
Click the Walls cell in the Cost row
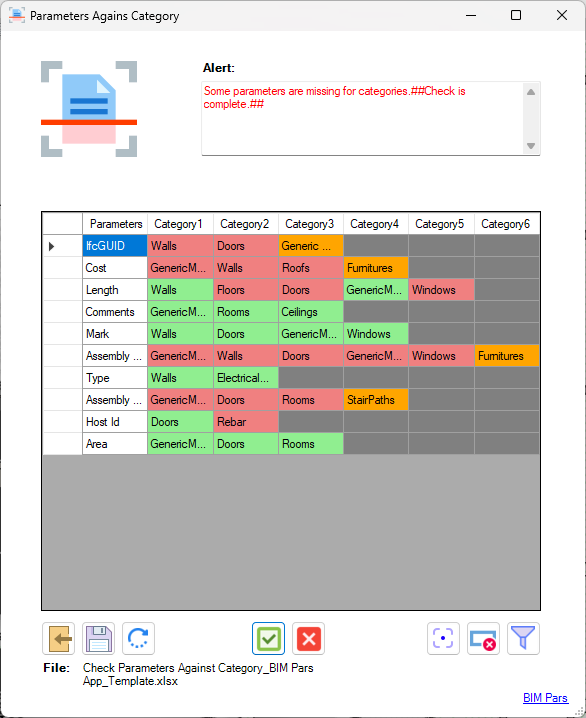point(246,268)
